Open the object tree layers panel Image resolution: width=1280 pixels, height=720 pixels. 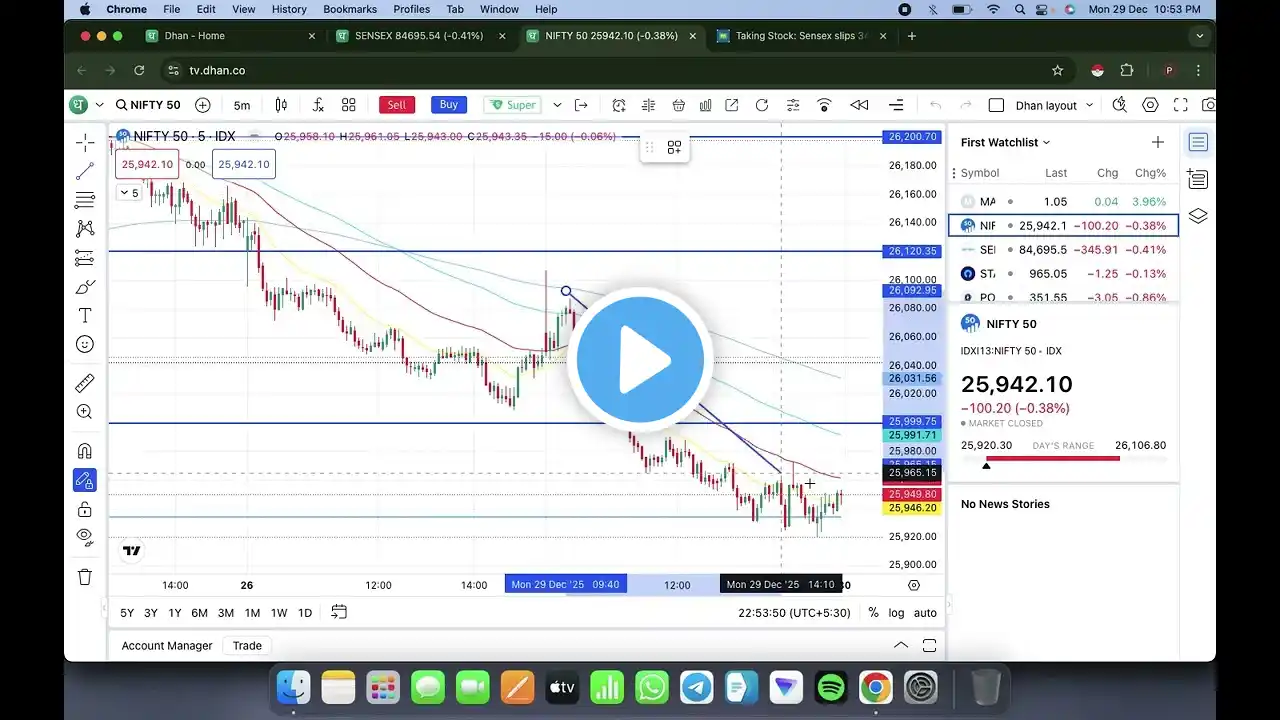[1198, 216]
